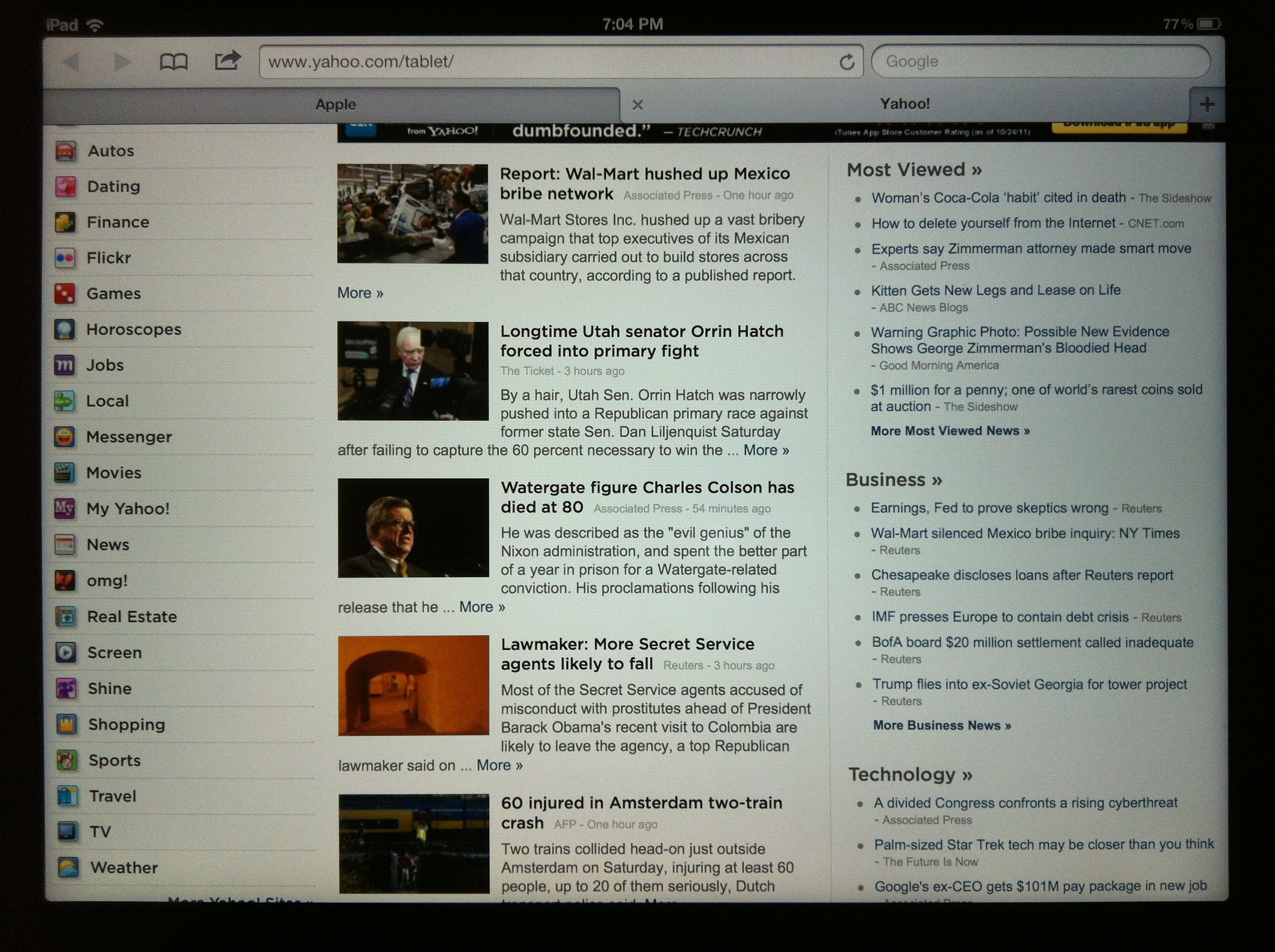Close the Yahoo! tab with its X
The height and width of the screenshot is (952, 1275).
coord(637,105)
